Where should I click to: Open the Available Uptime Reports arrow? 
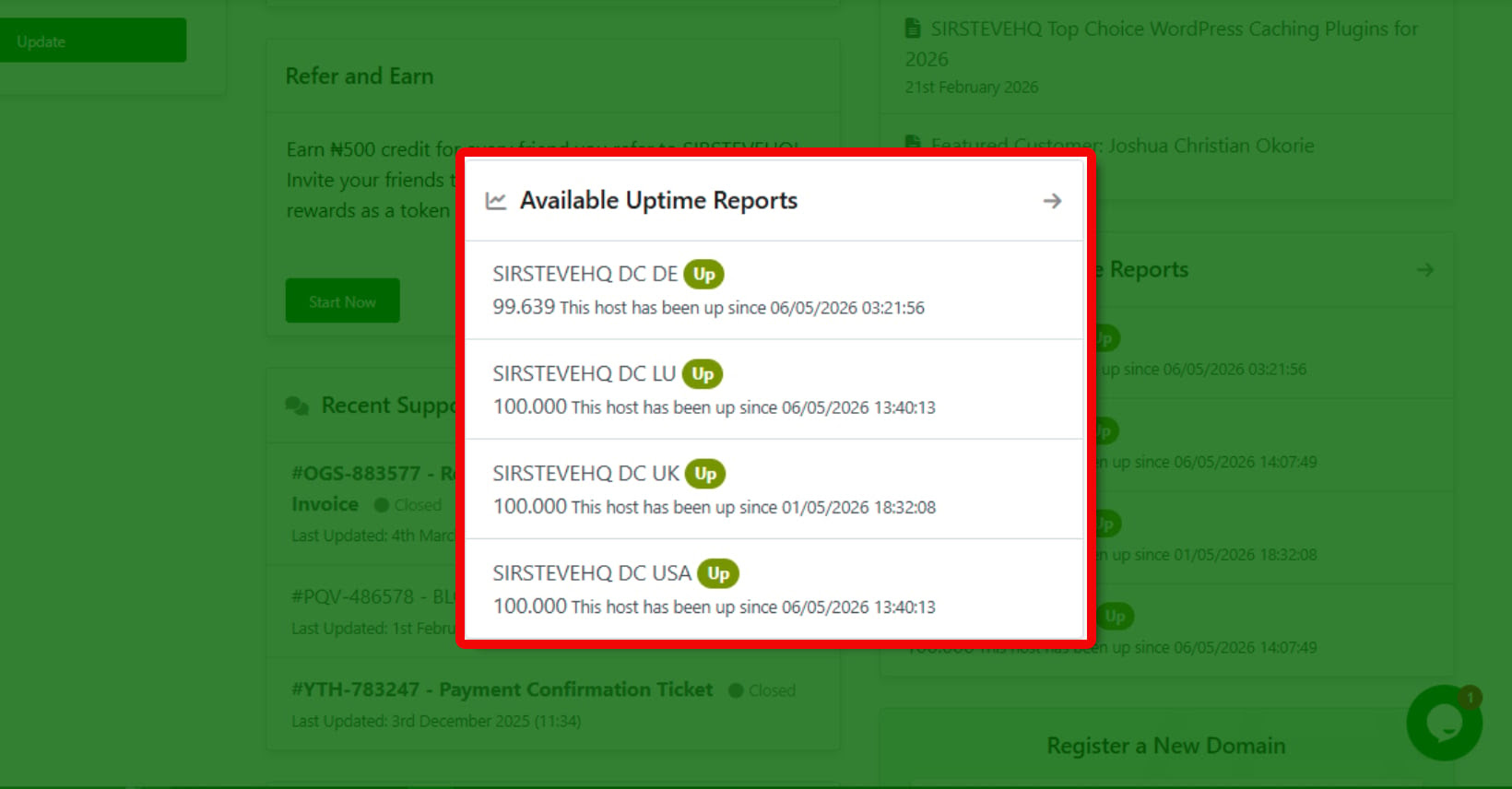coord(1052,201)
